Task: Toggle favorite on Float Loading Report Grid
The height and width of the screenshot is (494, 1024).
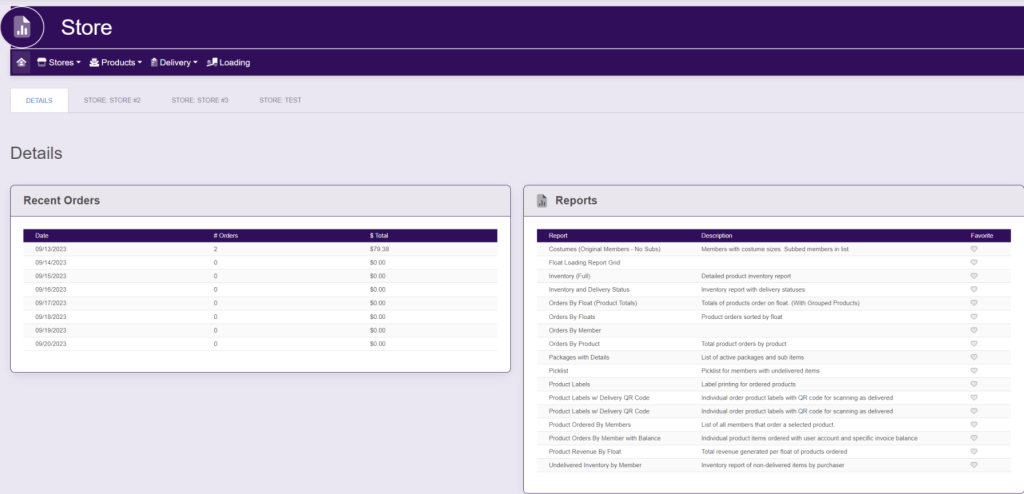Action: point(974,262)
